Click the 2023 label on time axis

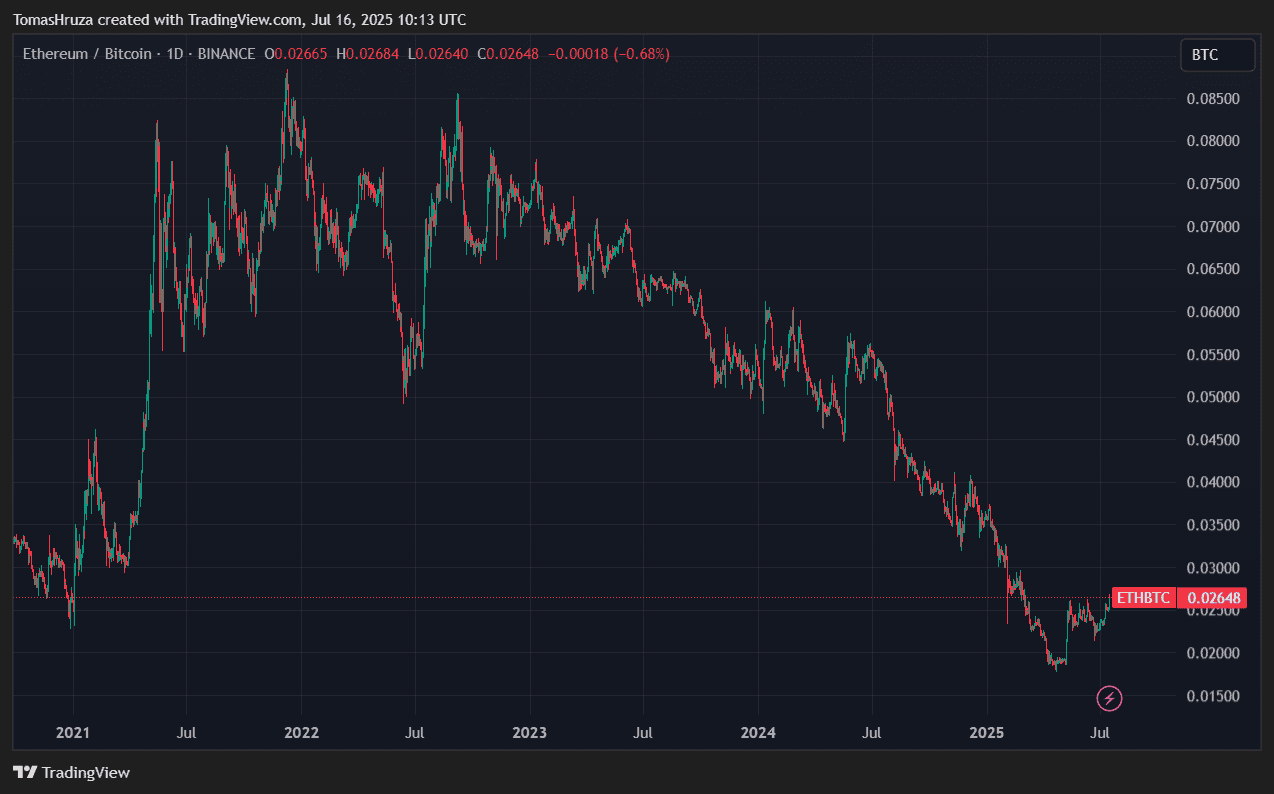[x=529, y=733]
